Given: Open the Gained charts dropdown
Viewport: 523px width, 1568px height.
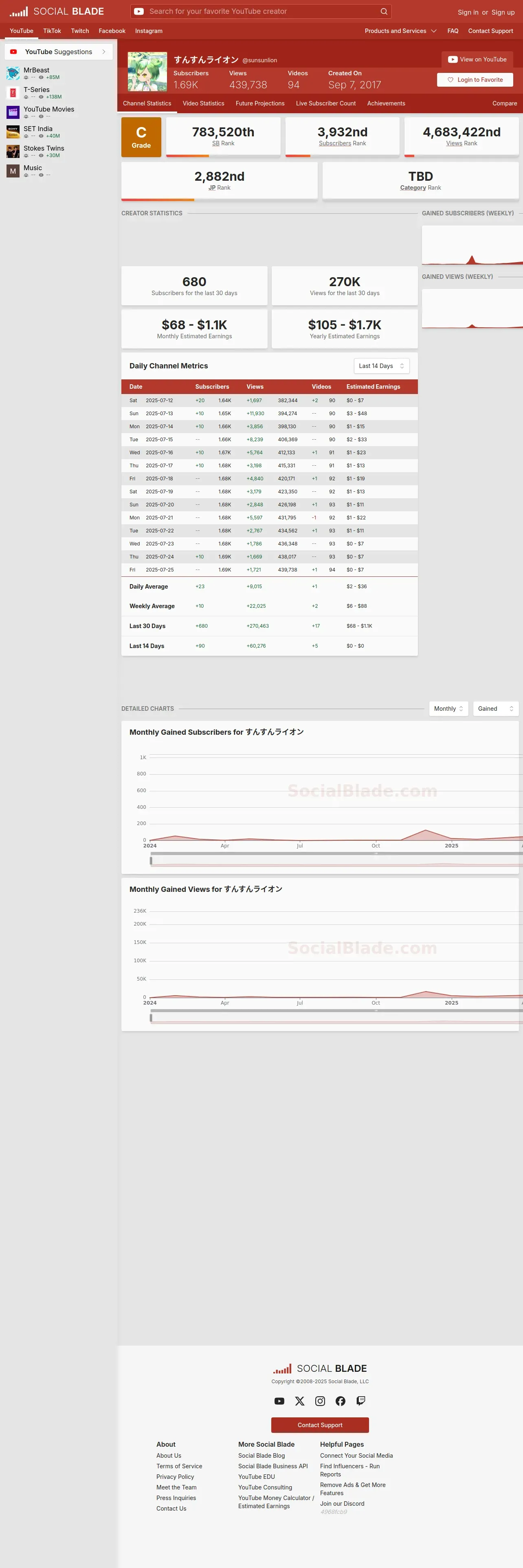Looking at the screenshot, I should pyautogui.click(x=496, y=709).
